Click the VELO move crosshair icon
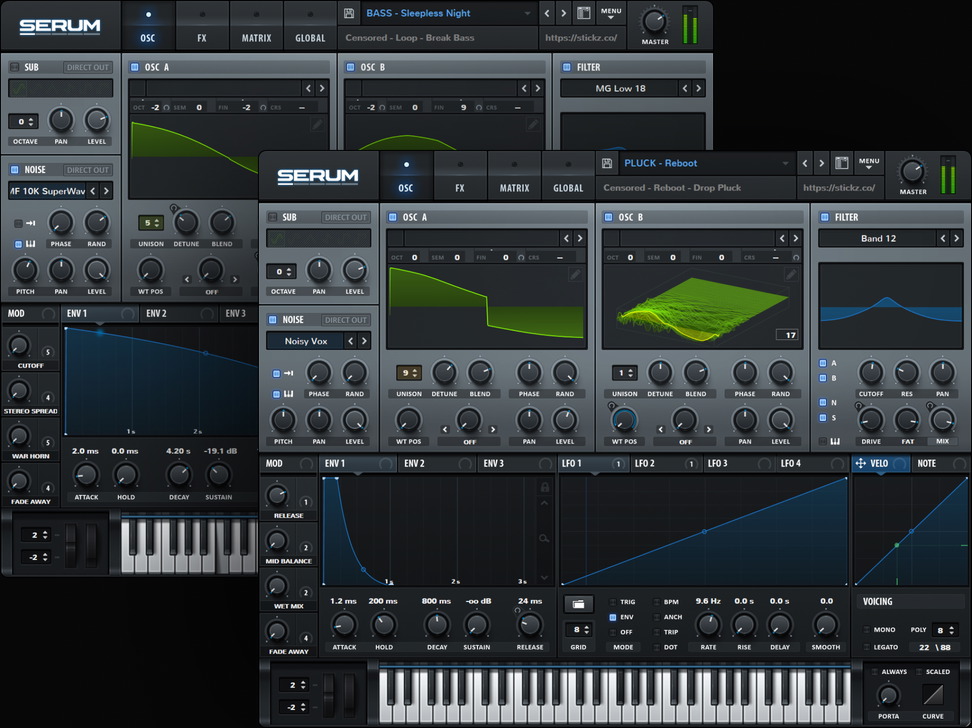Screen dimensions: 972x728 click(x=860, y=463)
